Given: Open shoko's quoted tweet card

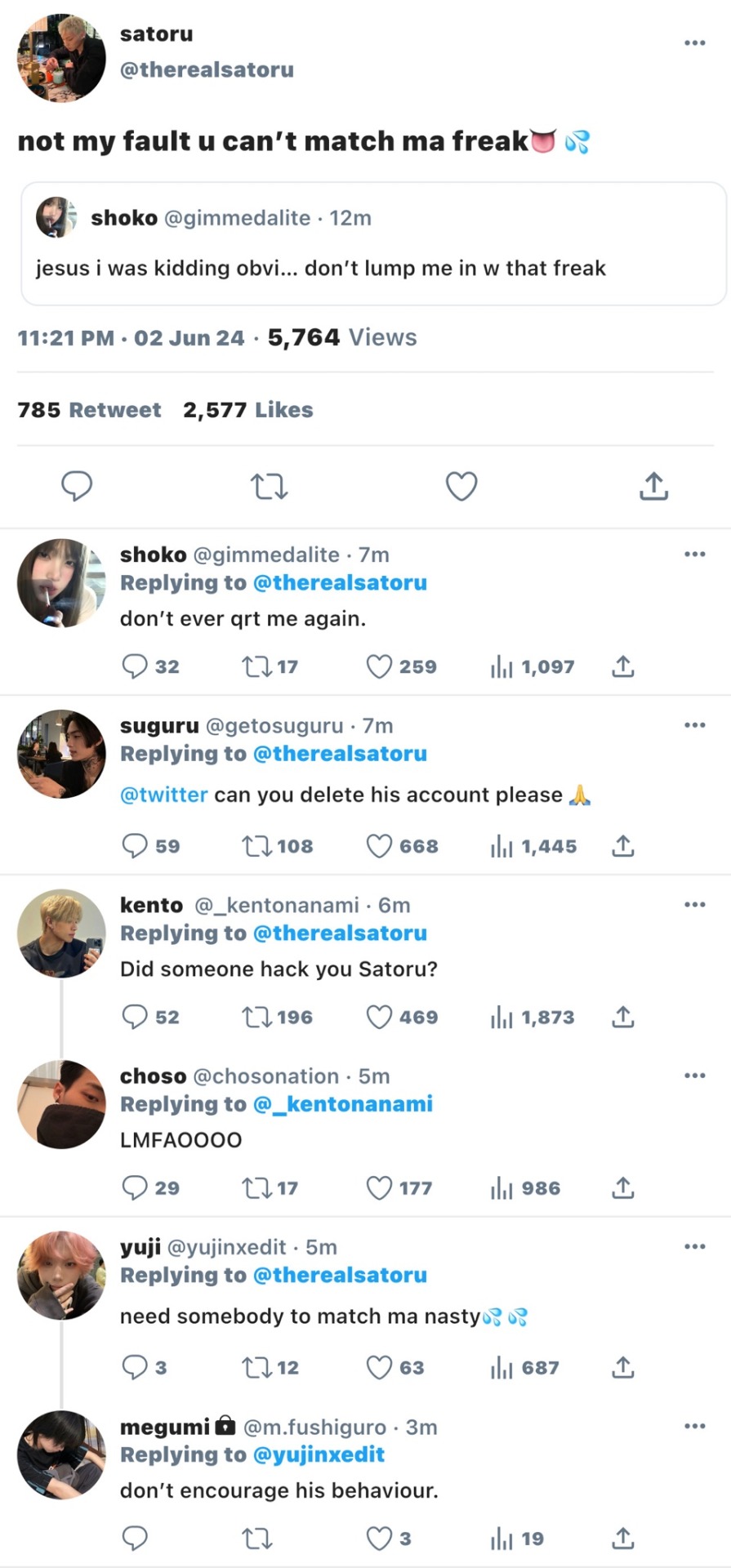Looking at the screenshot, I should [x=373, y=244].
